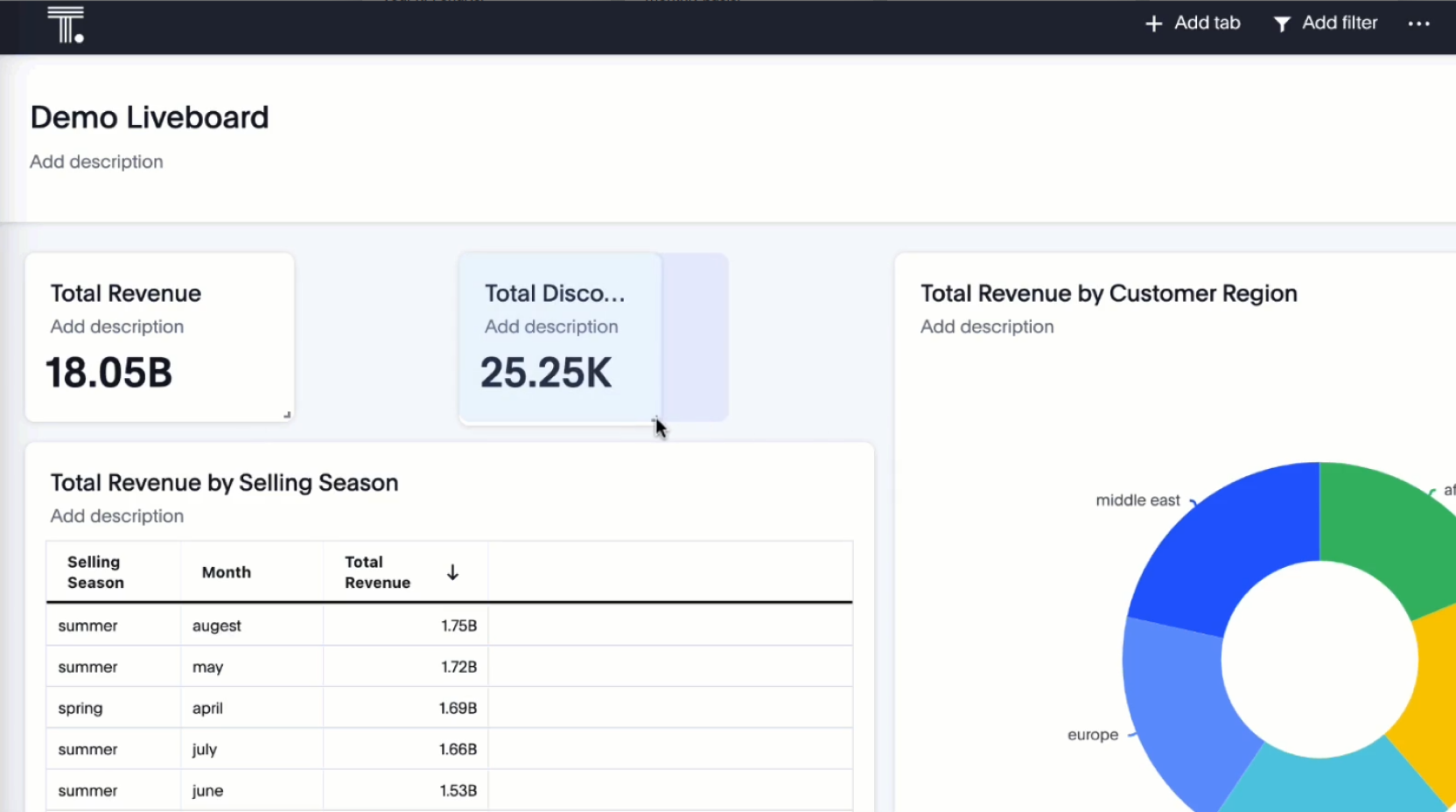Open the Total Revenue by Customer Region title

tap(1108, 293)
